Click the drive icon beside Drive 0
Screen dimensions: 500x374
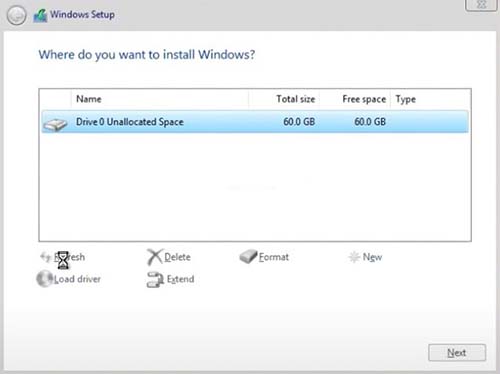pyautogui.click(x=55, y=124)
